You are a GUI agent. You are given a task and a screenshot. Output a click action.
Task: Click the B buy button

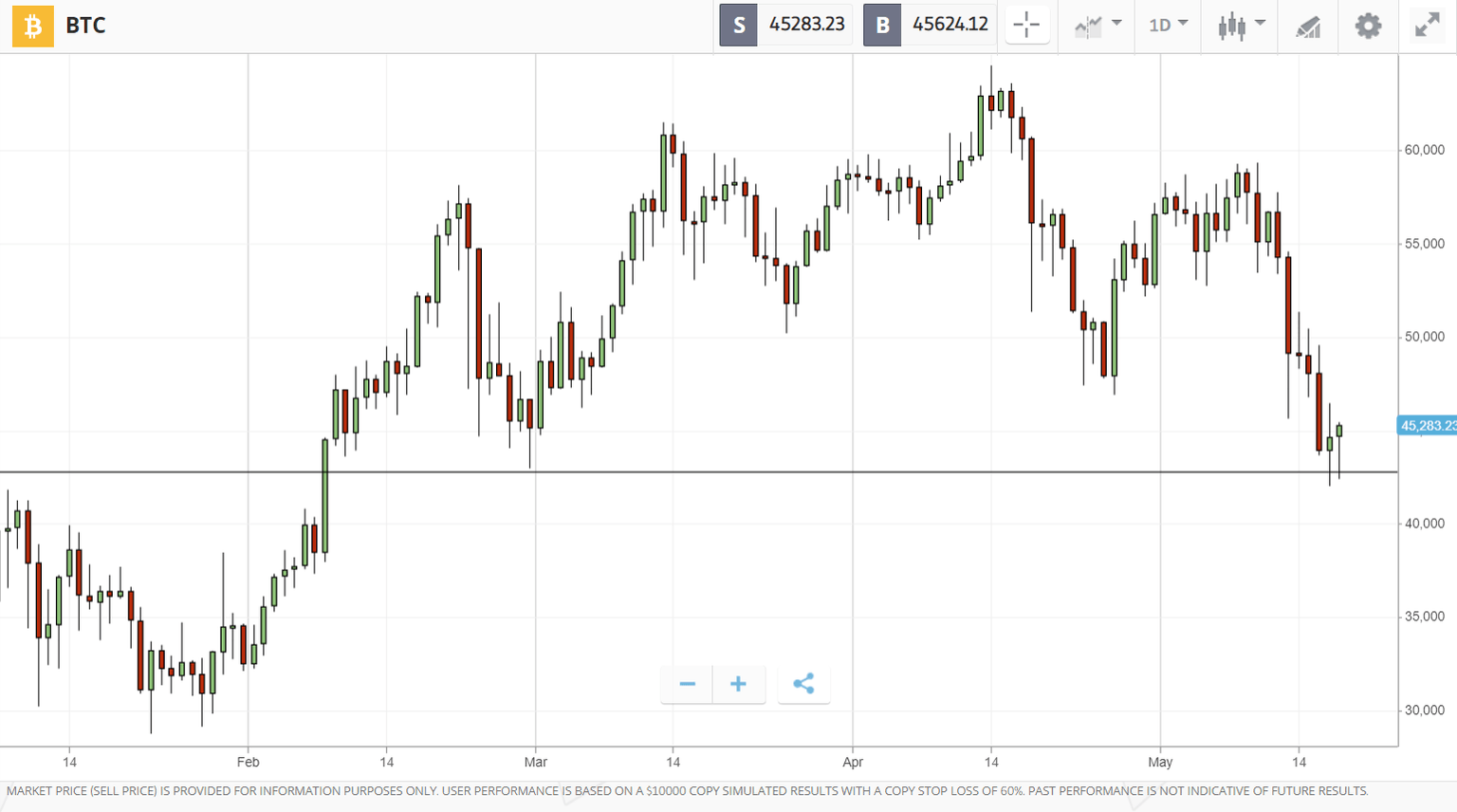tap(882, 25)
